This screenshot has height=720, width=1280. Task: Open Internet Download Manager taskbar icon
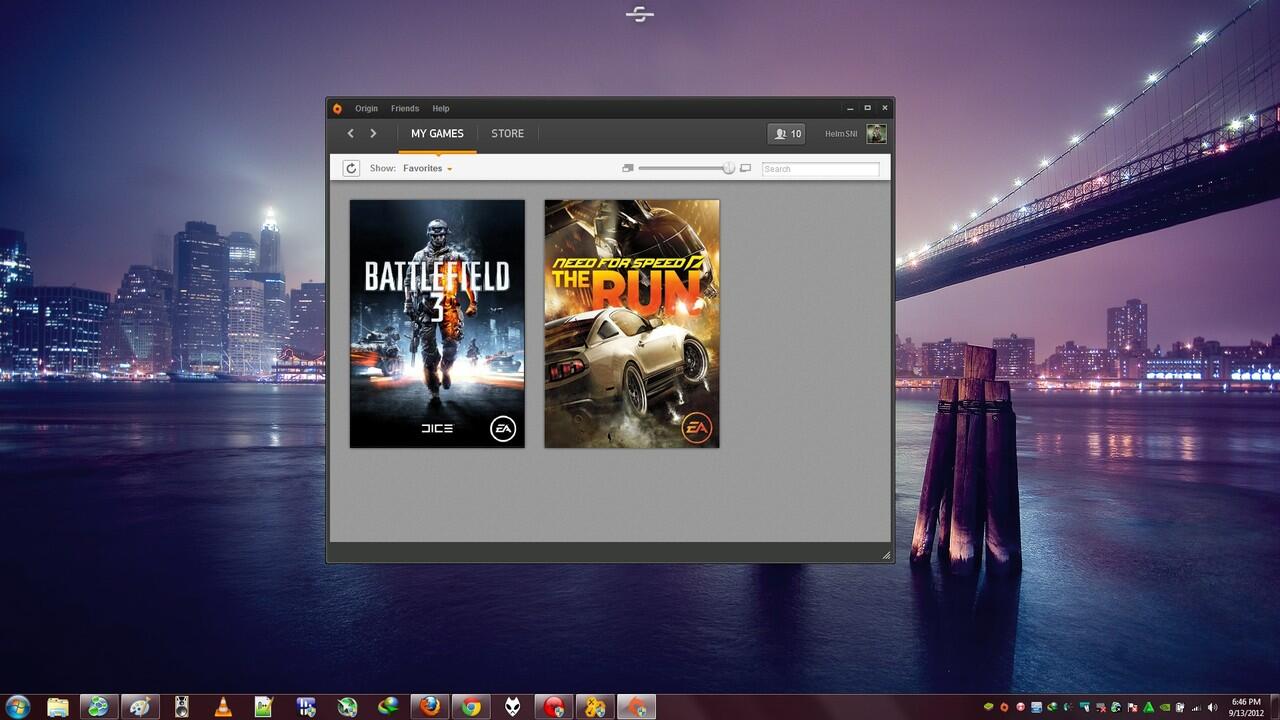pyautogui.click(x=388, y=707)
